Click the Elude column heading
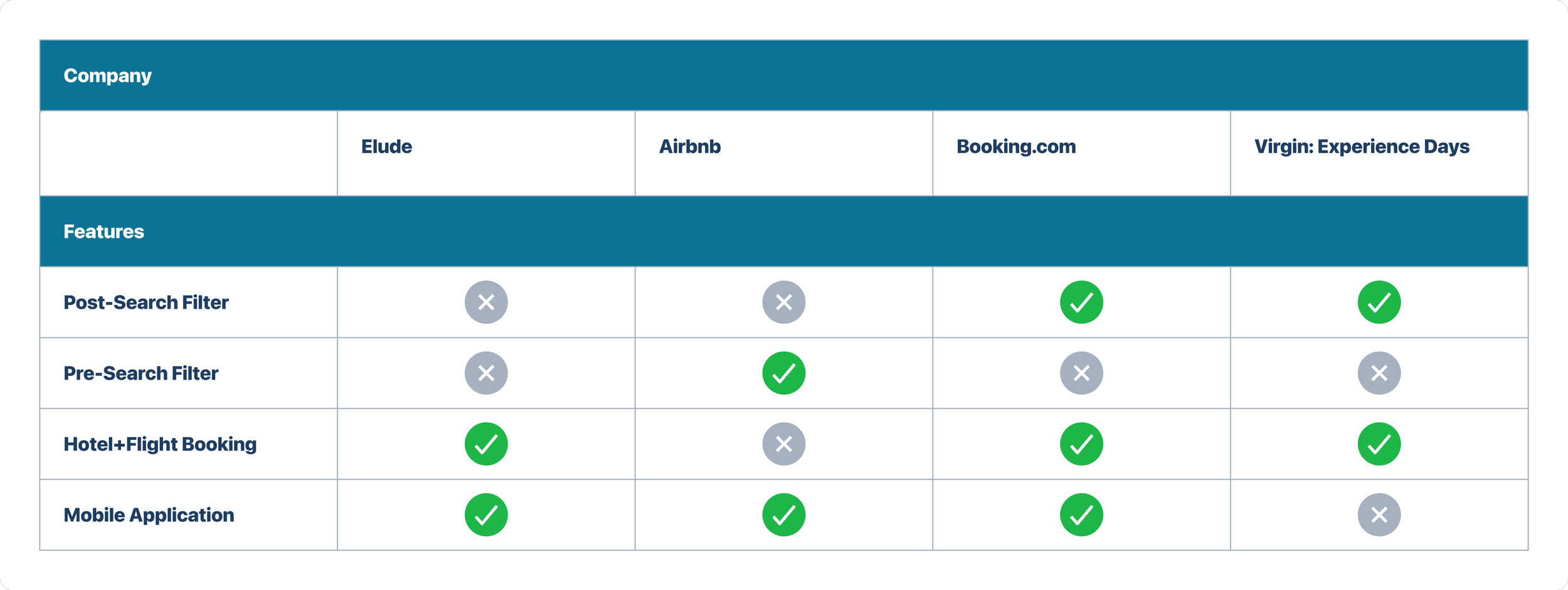 [386, 146]
